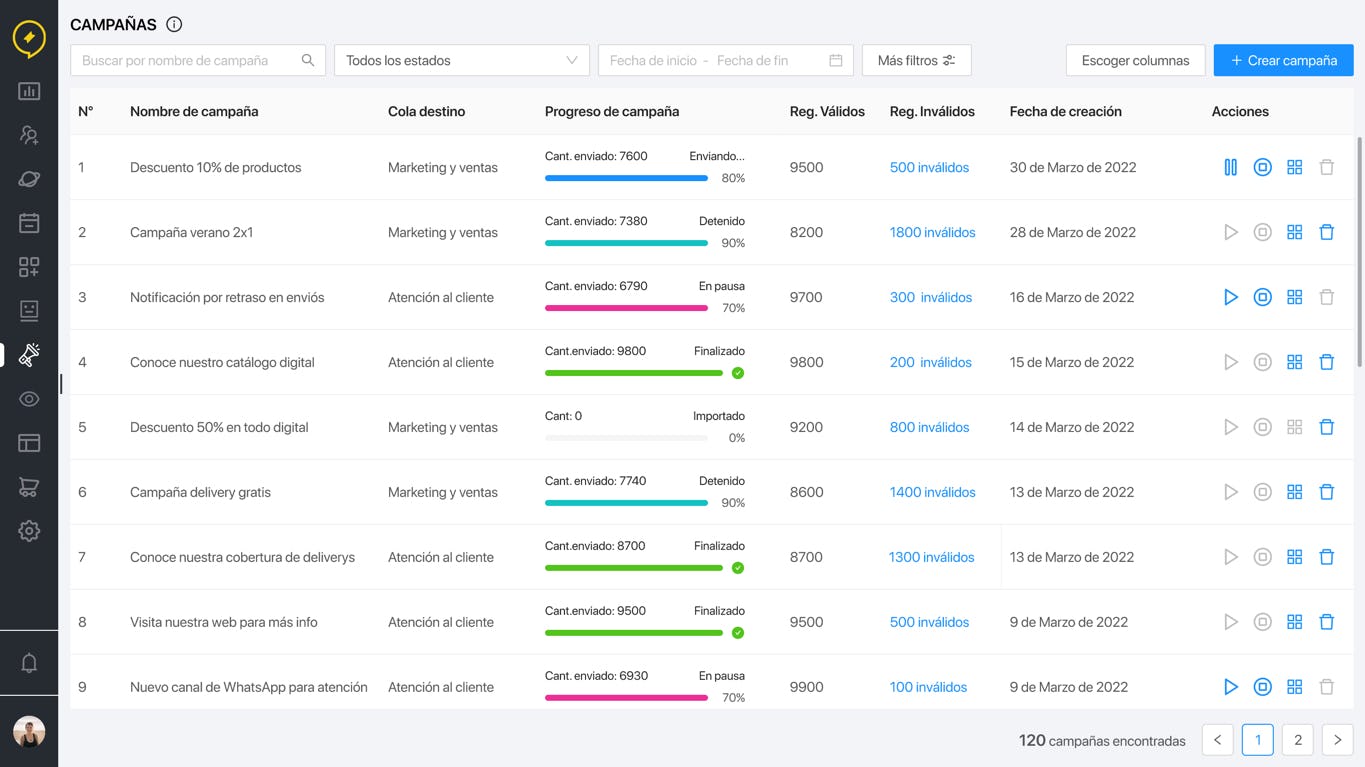Open the settings gear in the sidebar
This screenshot has height=767, width=1365.
tap(29, 531)
